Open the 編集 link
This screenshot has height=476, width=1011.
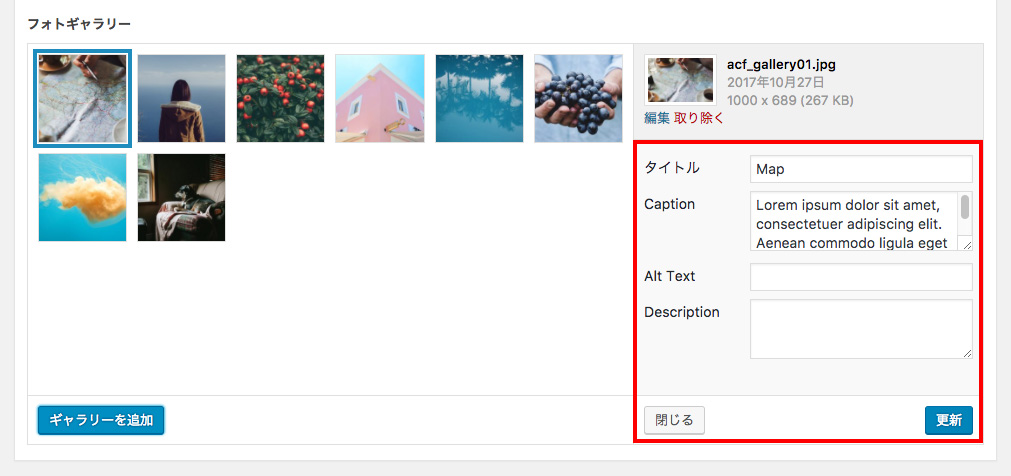click(657, 118)
